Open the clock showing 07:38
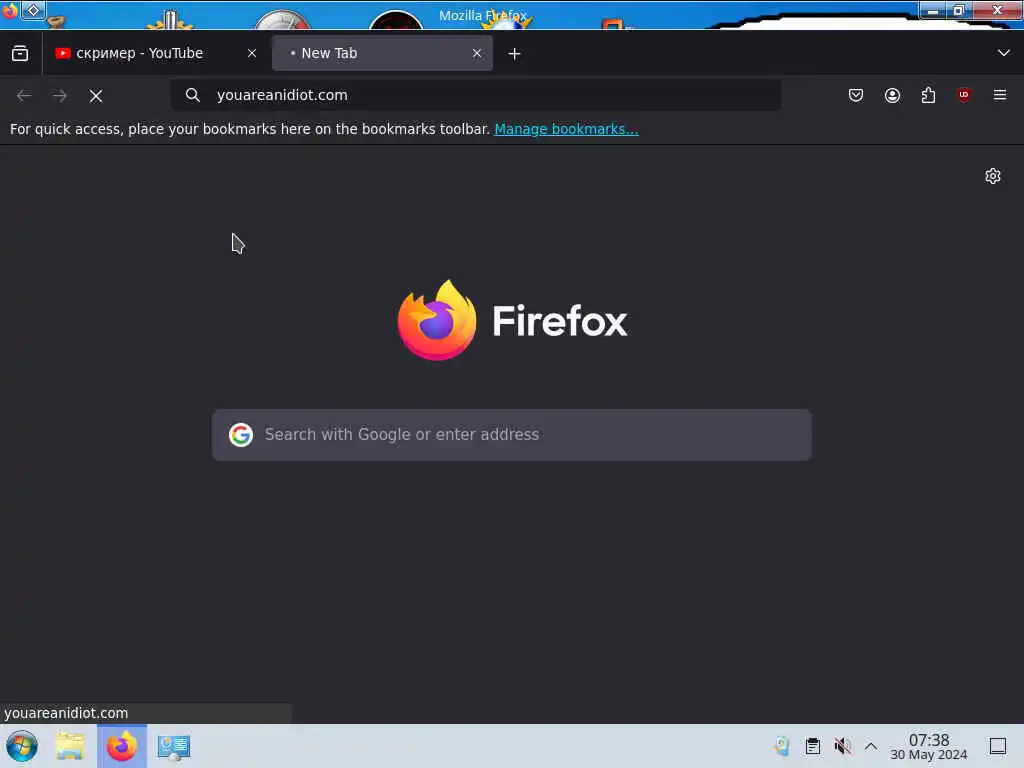The height and width of the screenshot is (768, 1024). pos(929,746)
